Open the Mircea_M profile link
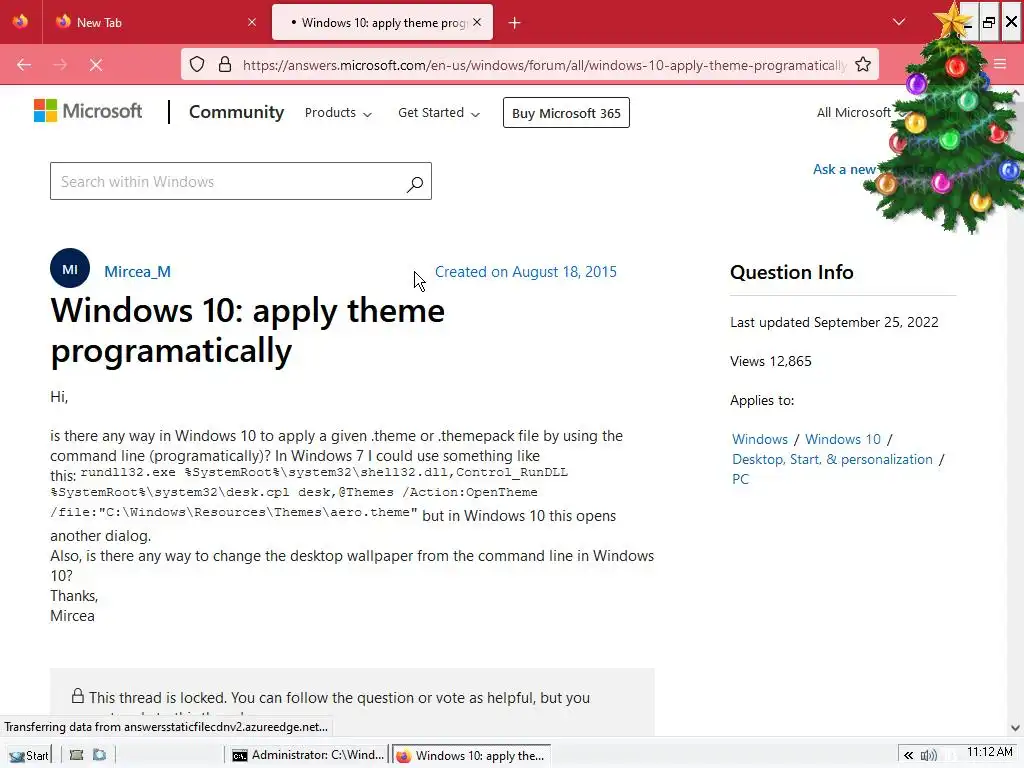This screenshot has width=1024, height=768. click(x=138, y=272)
